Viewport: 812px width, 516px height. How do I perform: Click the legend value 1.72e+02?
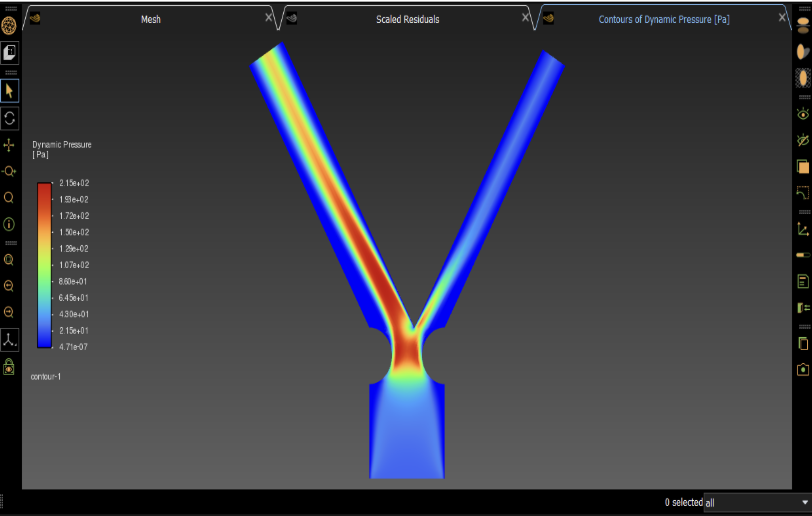[74, 216]
